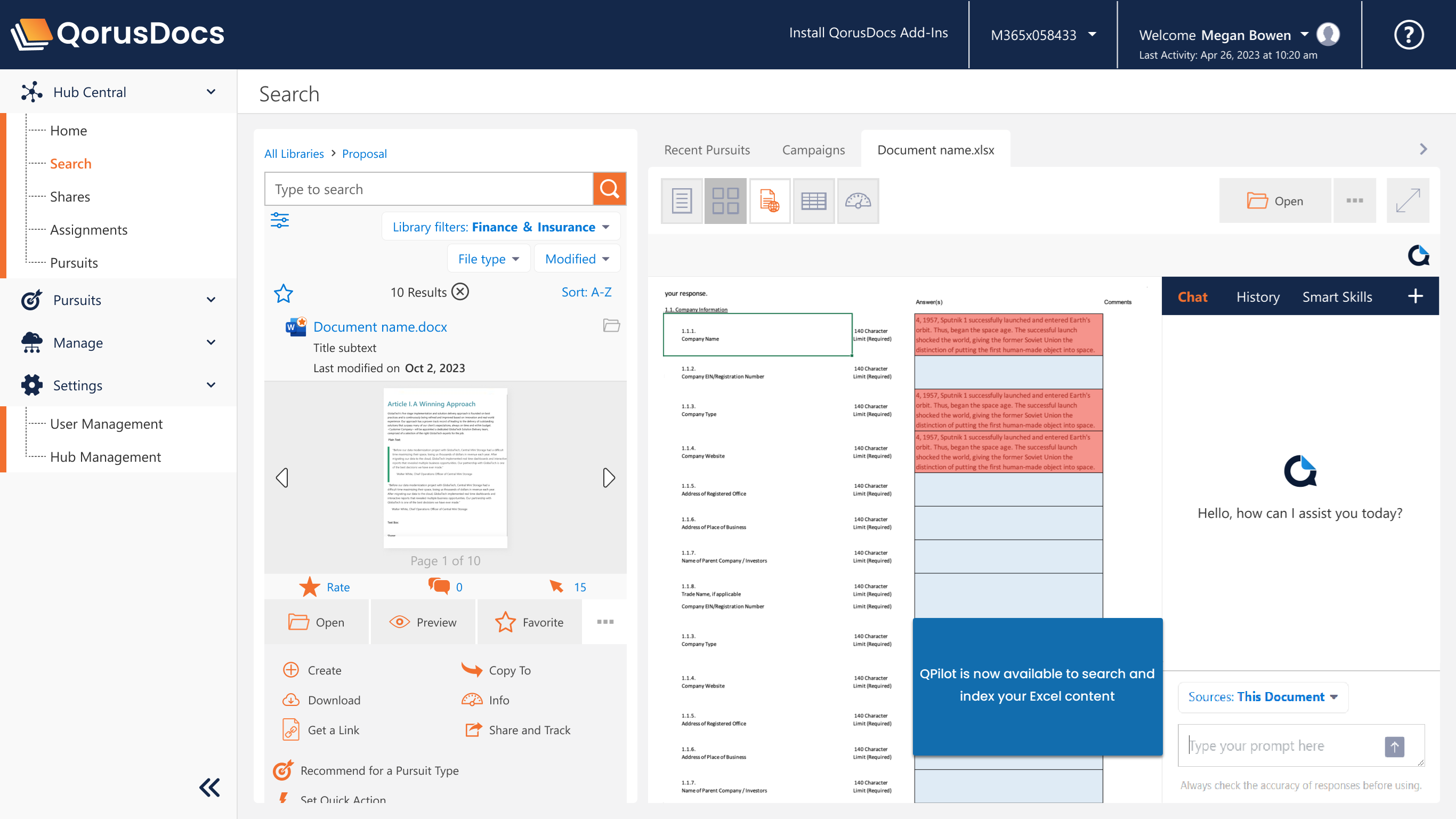Screen dimensions: 1456x819
Task: Open Assignments in the sidebar
Action: click(x=89, y=230)
